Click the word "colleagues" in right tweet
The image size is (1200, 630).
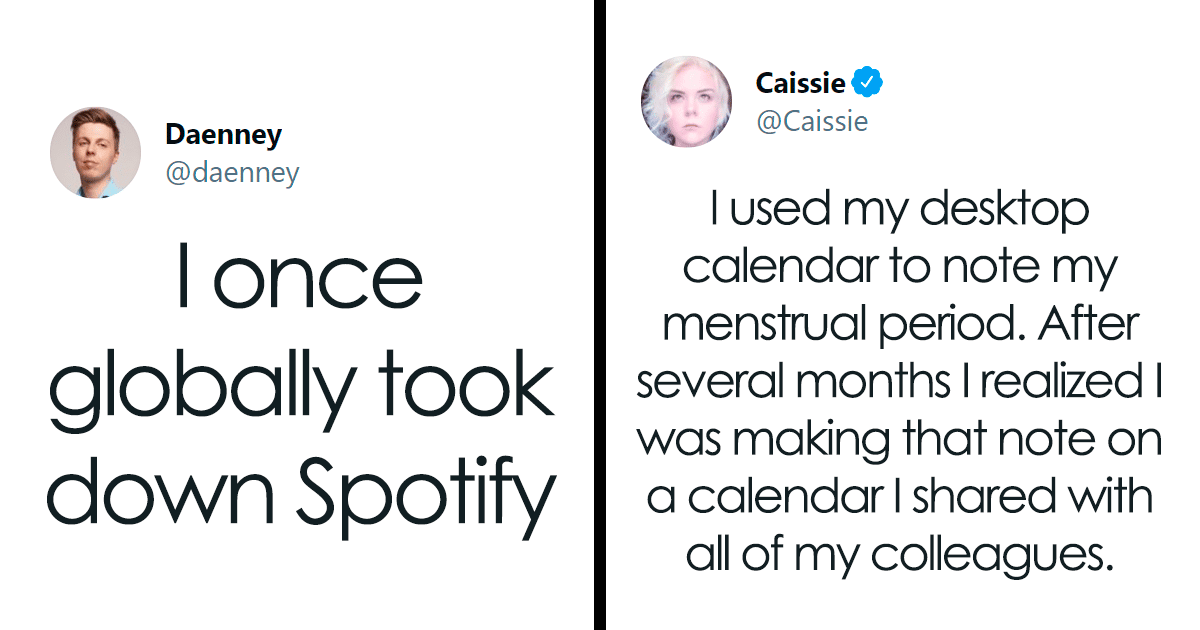tap(991, 553)
